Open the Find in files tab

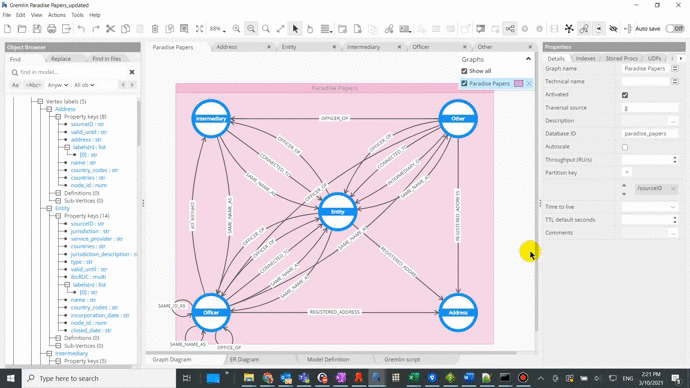(106, 59)
